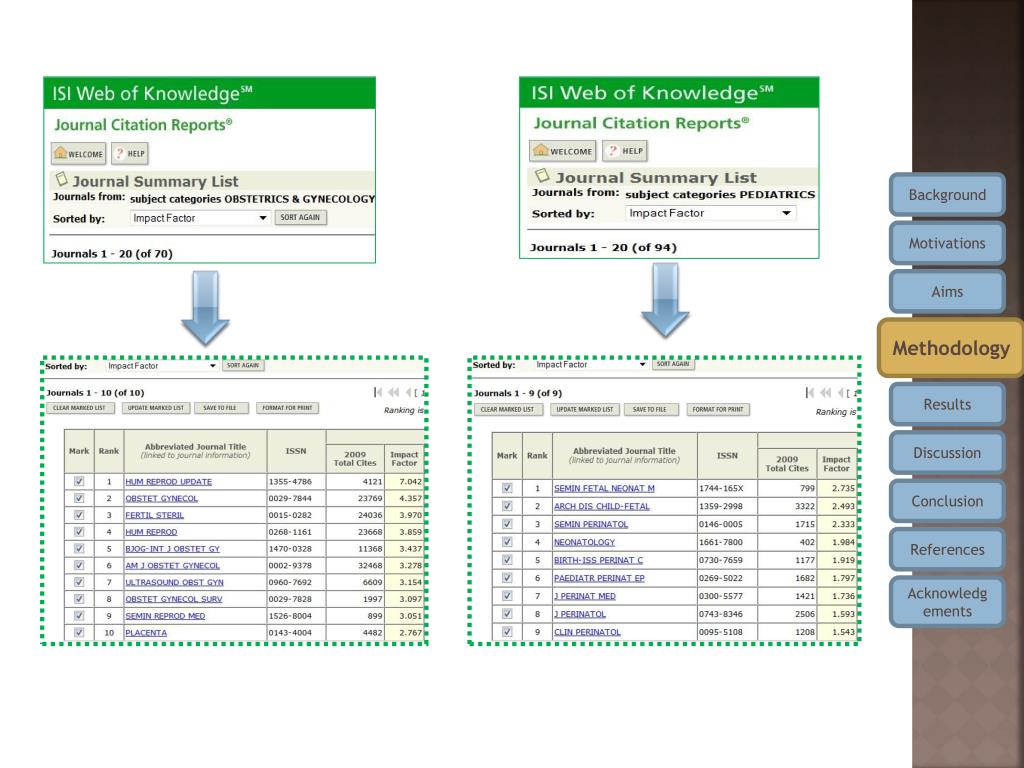Click Update Marked List in the 10-journal table
Image resolution: width=1024 pixels, height=768 pixels.
(156, 408)
